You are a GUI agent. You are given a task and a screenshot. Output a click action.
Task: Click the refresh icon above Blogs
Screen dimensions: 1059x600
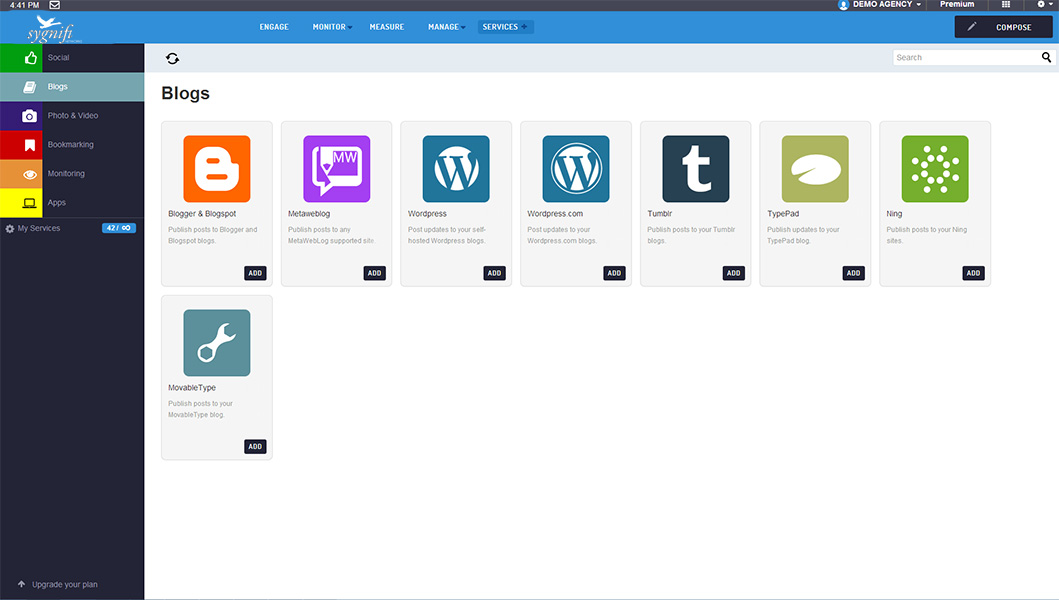[x=172, y=59]
